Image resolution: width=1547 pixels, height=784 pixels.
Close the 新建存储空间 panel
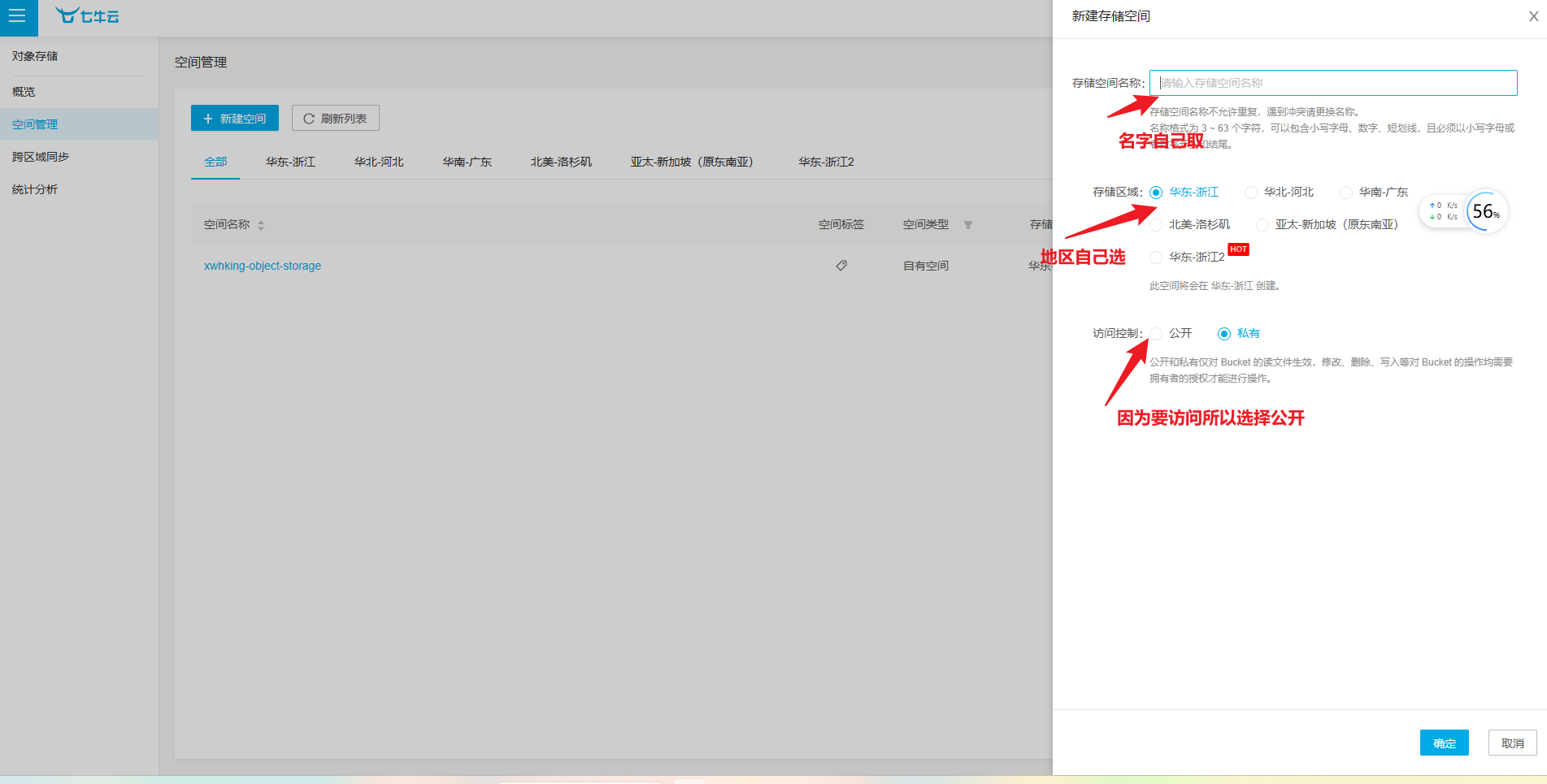tap(1533, 16)
